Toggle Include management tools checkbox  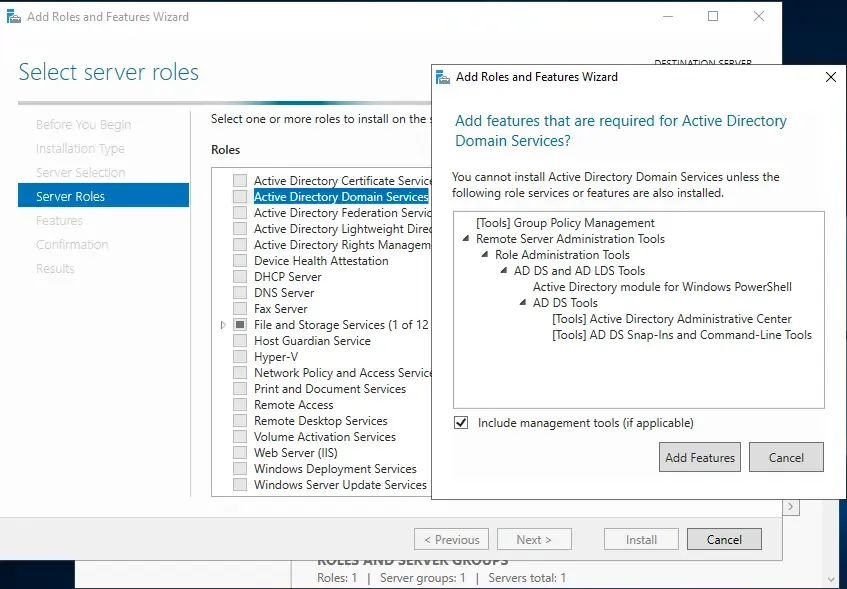click(461, 423)
